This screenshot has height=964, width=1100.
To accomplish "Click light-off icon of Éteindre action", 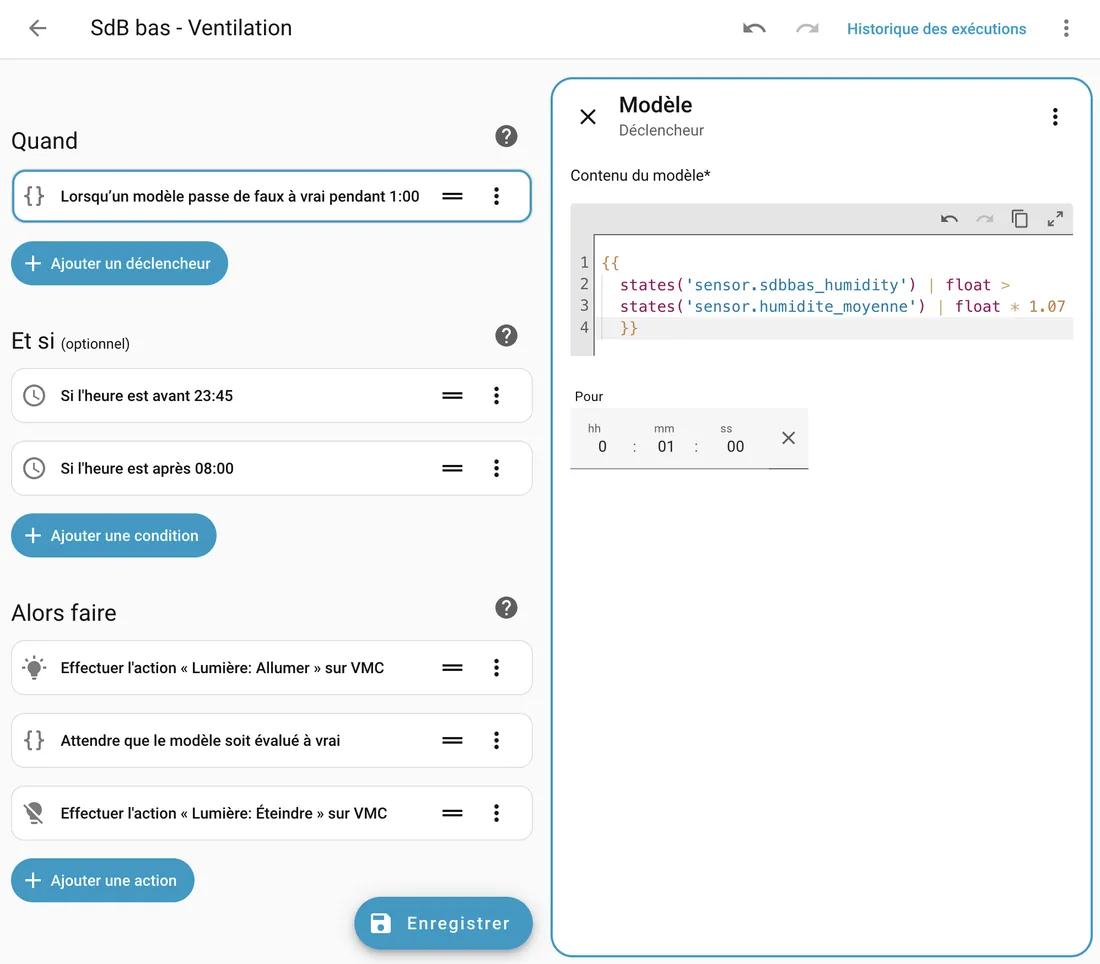I will click(x=34, y=813).
